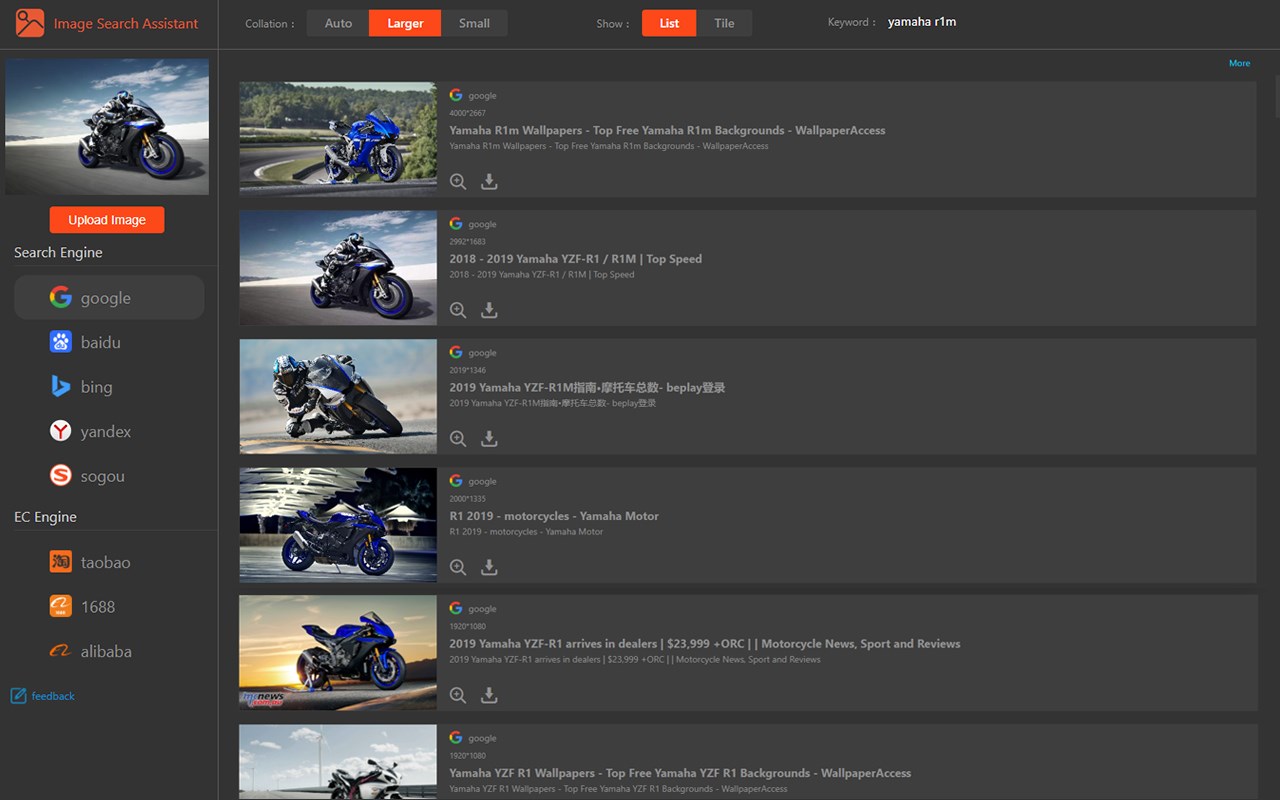Set collation to Auto
Screen dimensions: 1280x800
(x=338, y=23)
